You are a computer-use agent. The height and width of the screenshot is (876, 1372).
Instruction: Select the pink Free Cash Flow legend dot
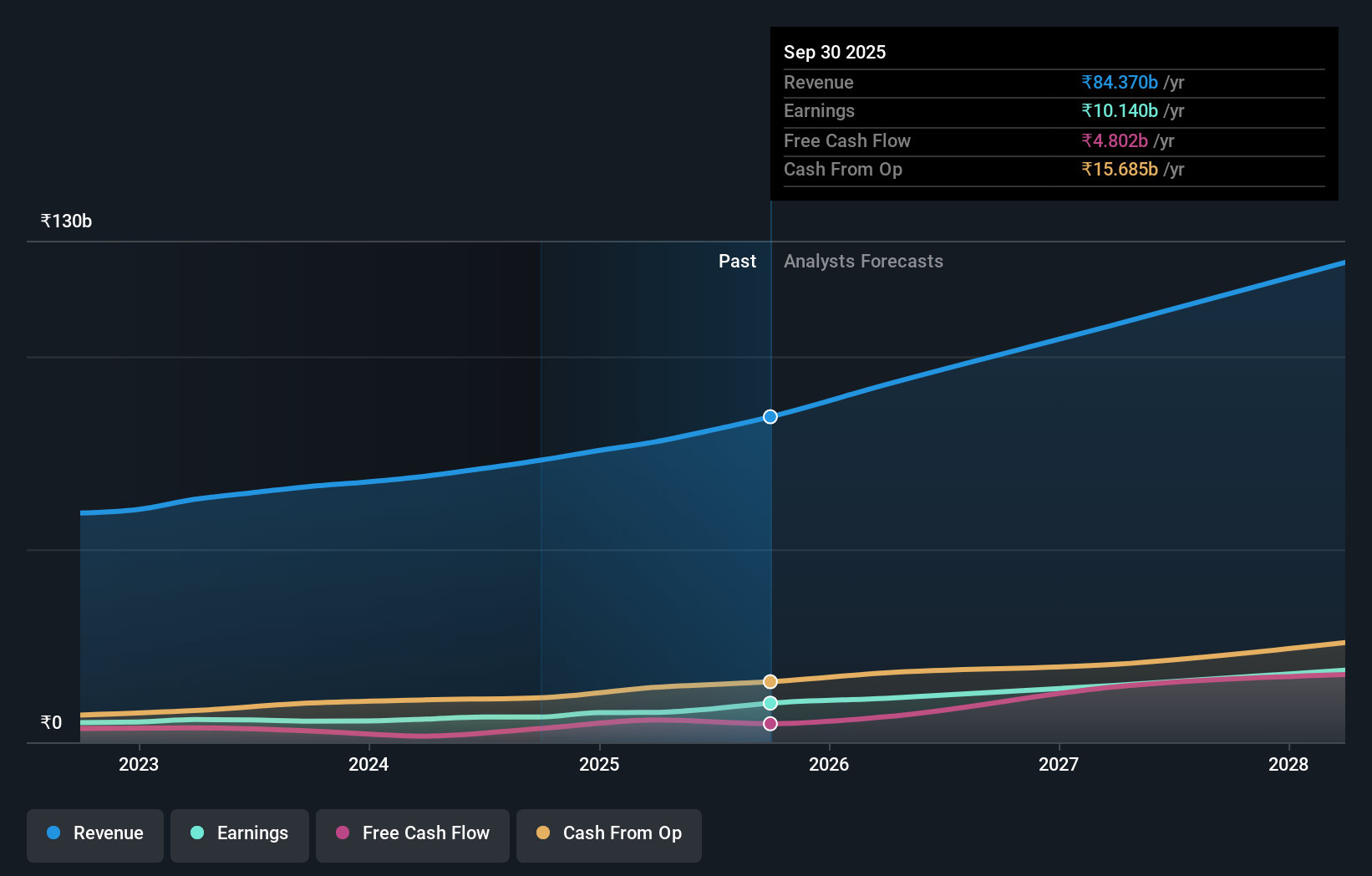(342, 833)
